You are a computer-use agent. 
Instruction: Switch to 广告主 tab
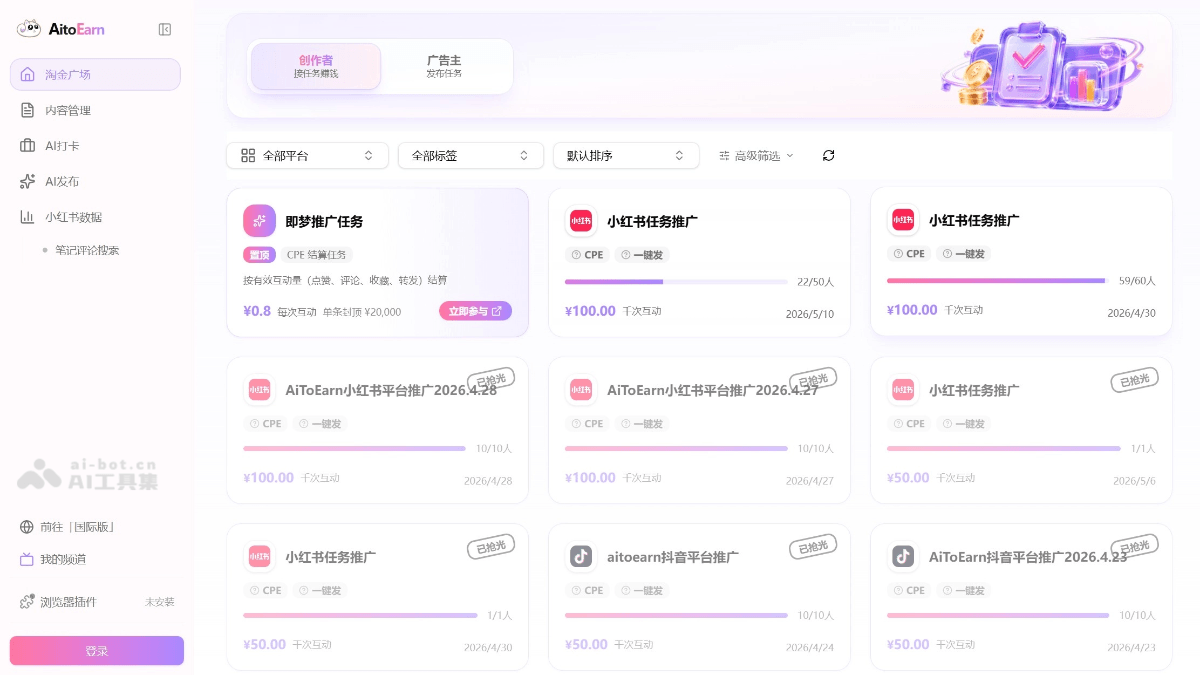point(444,66)
